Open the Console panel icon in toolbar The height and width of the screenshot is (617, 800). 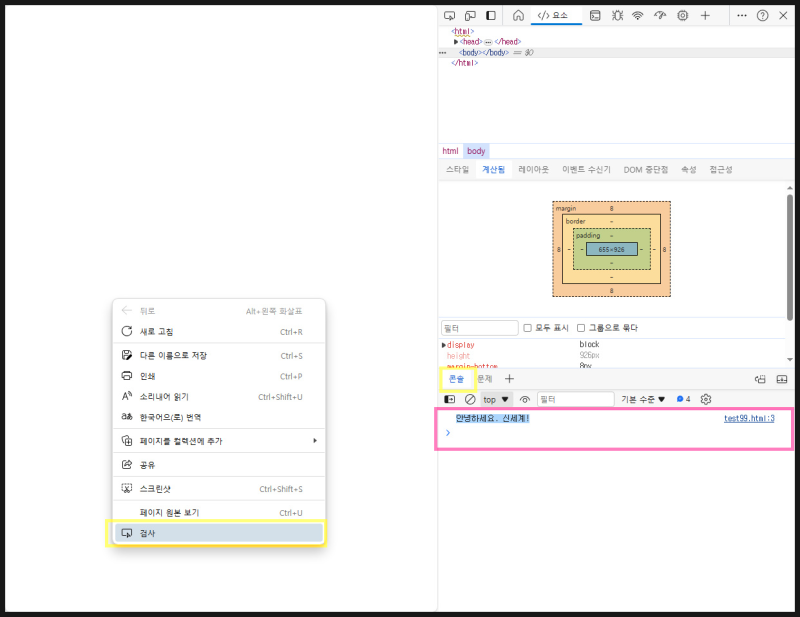595,15
